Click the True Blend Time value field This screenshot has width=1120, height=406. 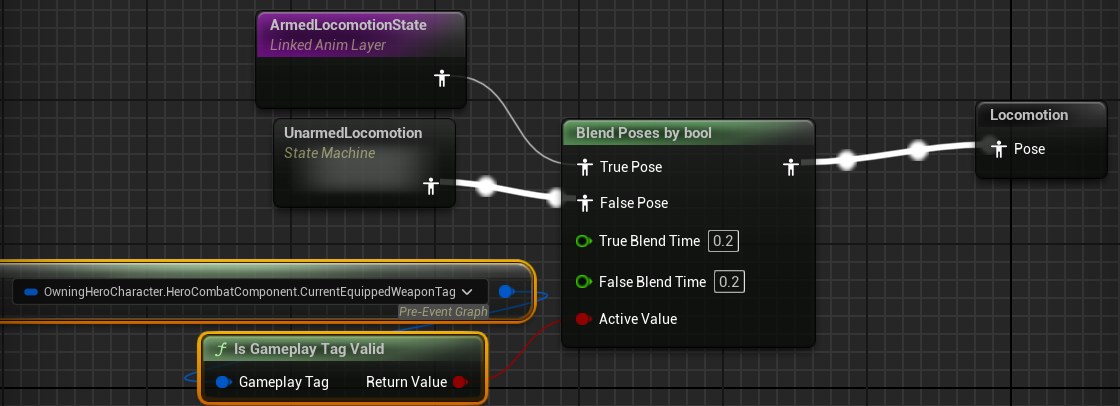tap(723, 241)
